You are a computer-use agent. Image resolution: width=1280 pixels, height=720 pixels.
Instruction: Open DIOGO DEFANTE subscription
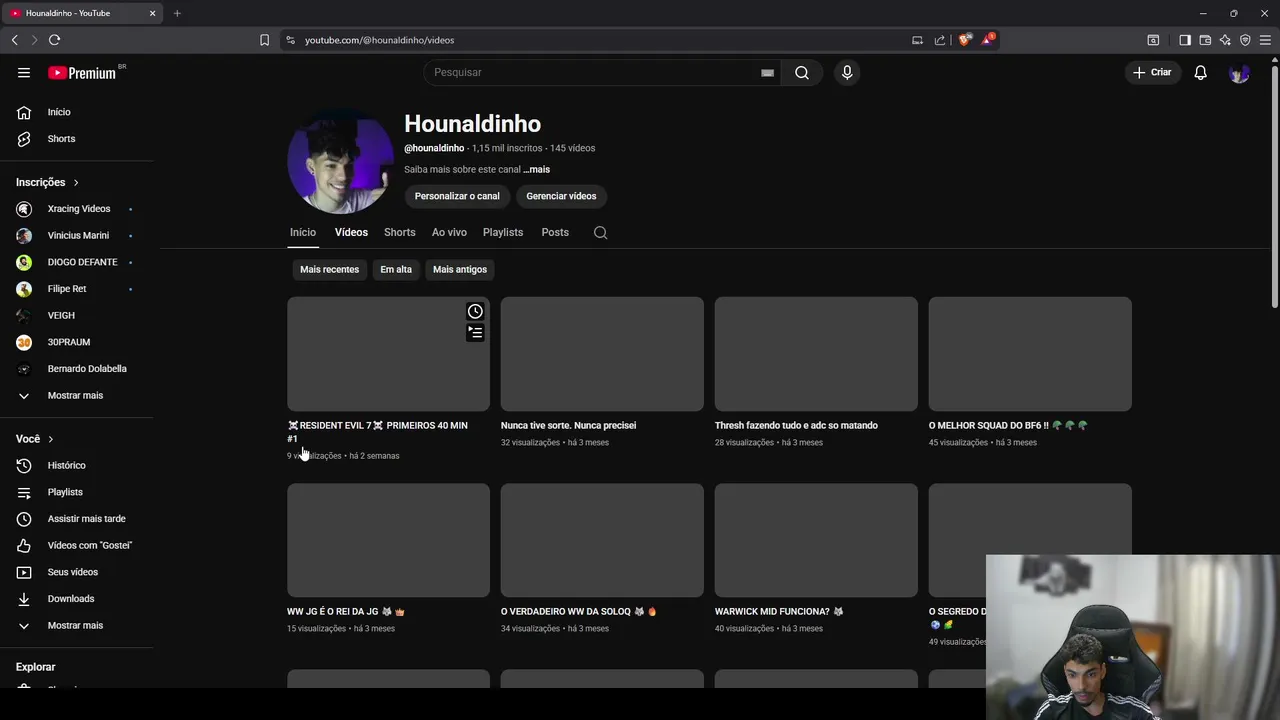(x=76, y=262)
